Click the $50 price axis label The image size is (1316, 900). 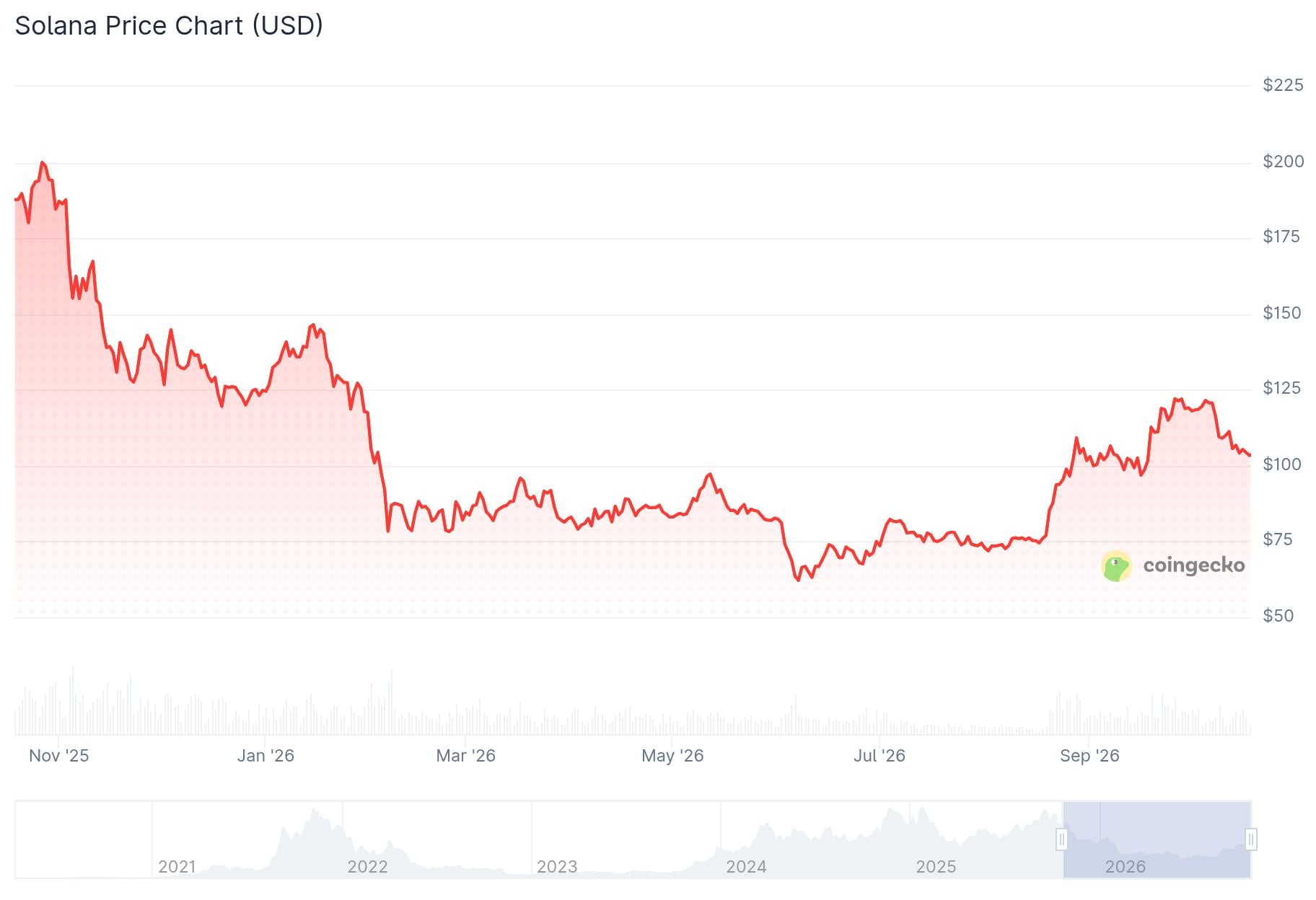click(1278, 616)
